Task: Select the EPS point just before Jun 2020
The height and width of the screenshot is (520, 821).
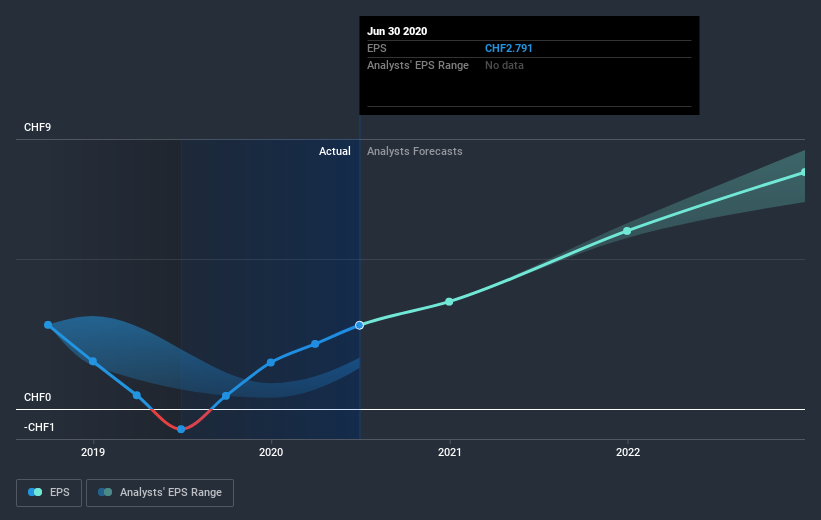Action: 315,344
